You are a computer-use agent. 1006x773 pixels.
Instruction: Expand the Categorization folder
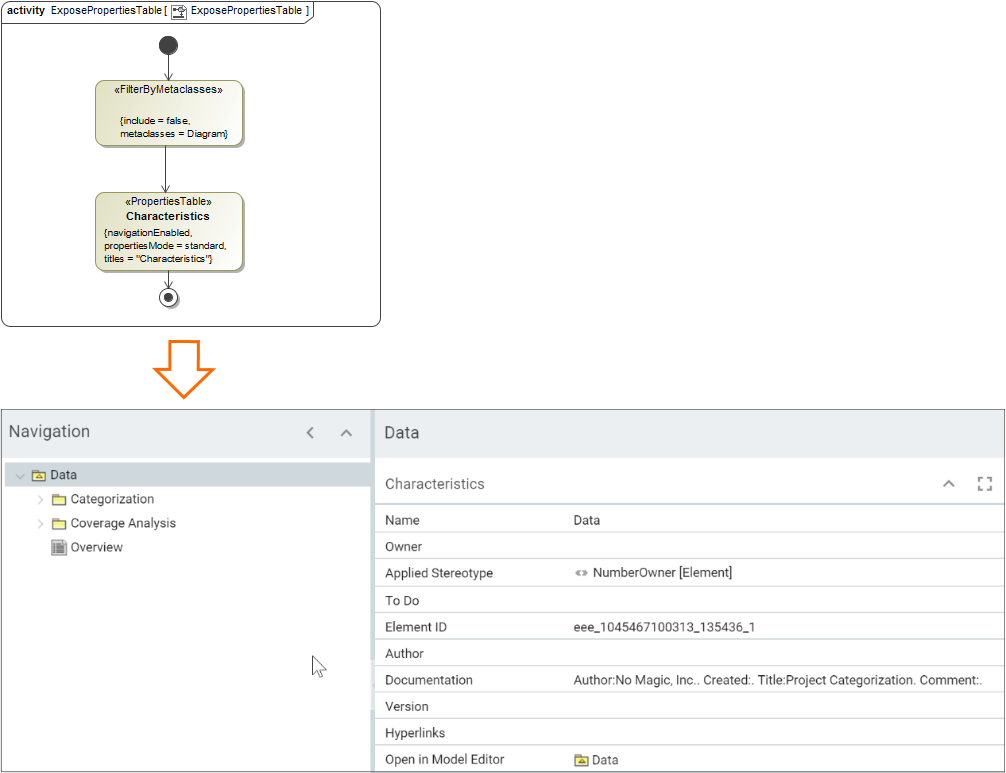point(40,499)
